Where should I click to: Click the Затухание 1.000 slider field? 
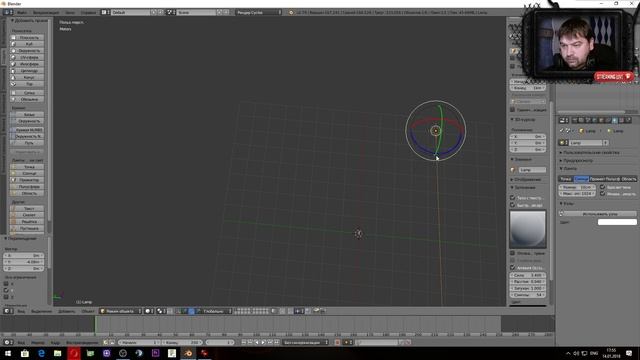(527, 288)
